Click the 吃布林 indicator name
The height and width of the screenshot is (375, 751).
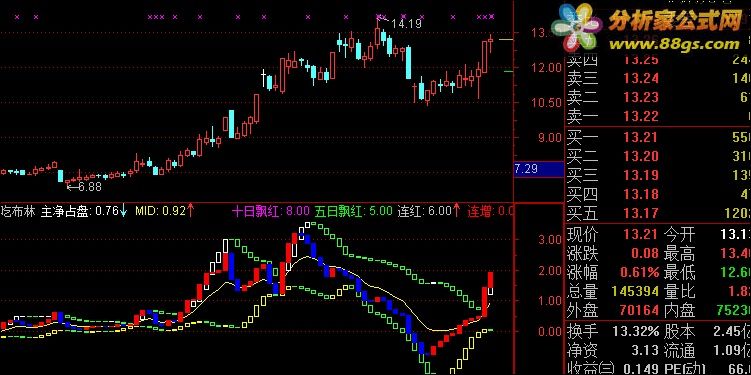(18, 211)
